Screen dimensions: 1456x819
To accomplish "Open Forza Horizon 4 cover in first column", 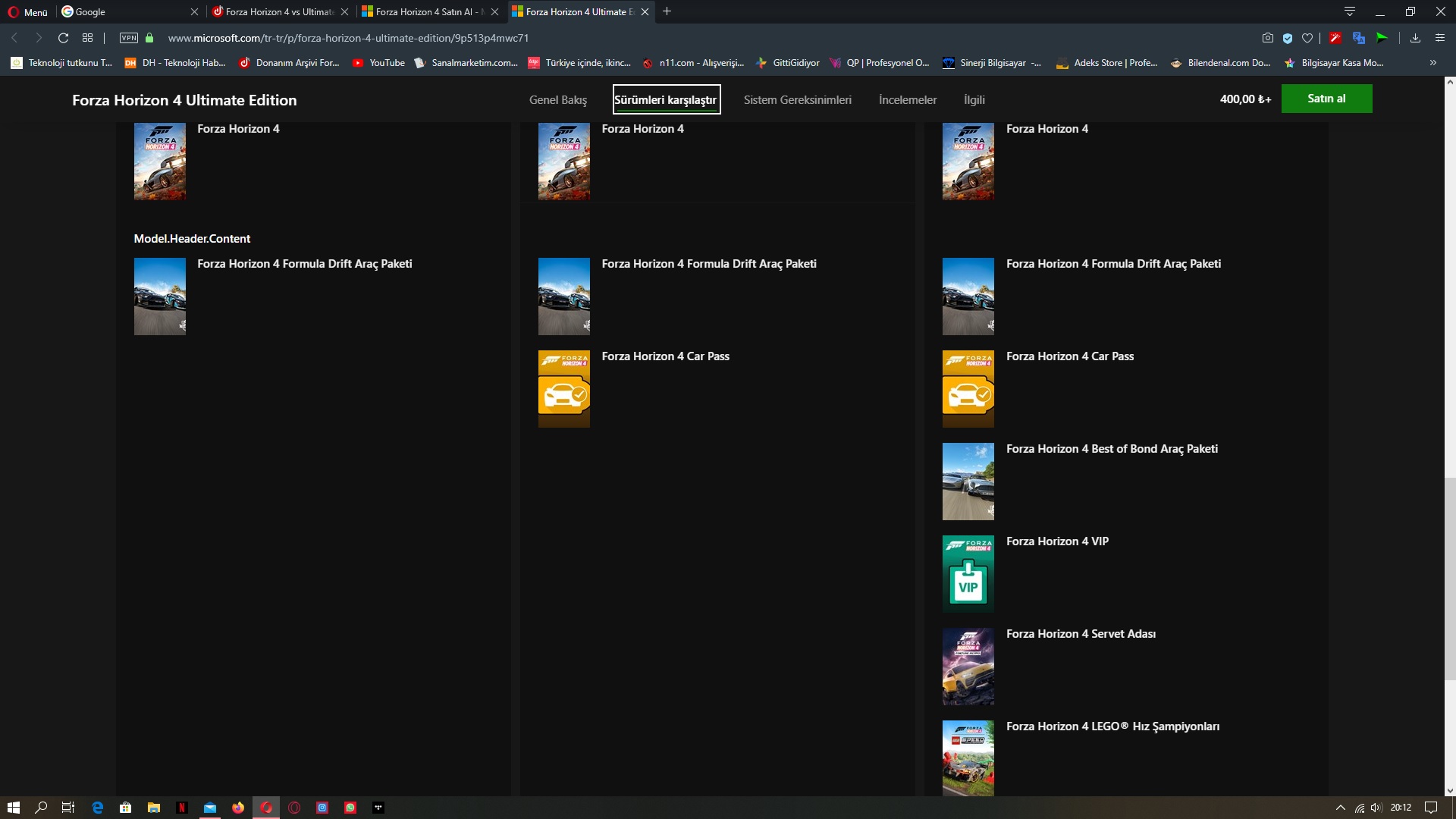I will tap(160, 161).
